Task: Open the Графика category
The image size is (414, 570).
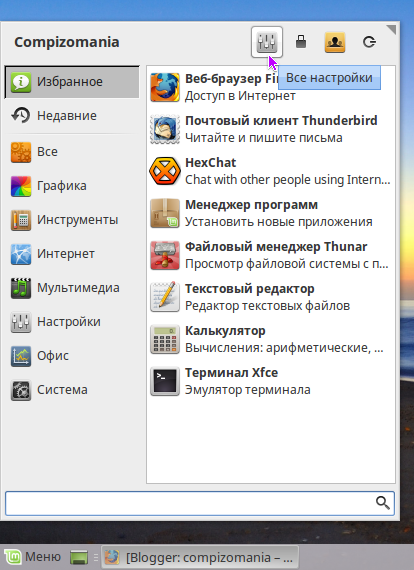Action: 72,186
